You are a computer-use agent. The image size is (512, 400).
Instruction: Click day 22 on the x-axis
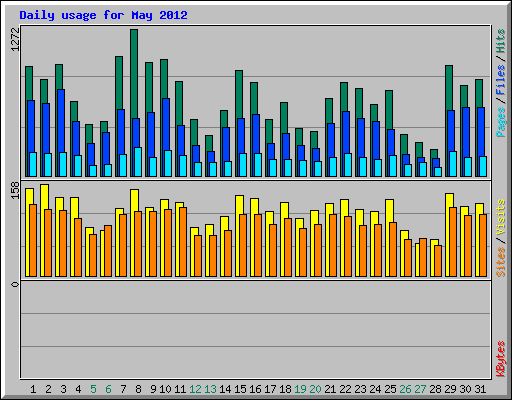[345, 389]
